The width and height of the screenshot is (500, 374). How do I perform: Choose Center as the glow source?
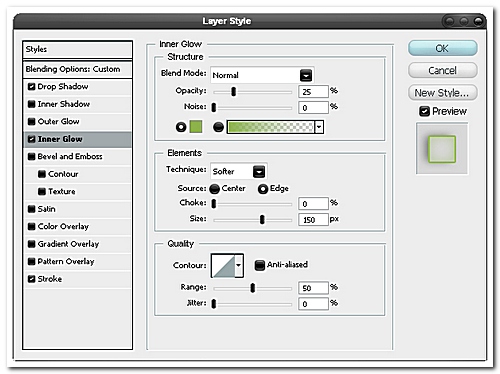[215, 189]
